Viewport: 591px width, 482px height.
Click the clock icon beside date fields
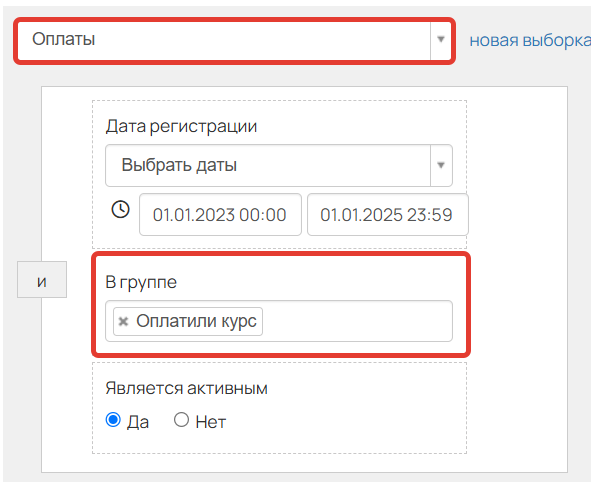[121, 210]
